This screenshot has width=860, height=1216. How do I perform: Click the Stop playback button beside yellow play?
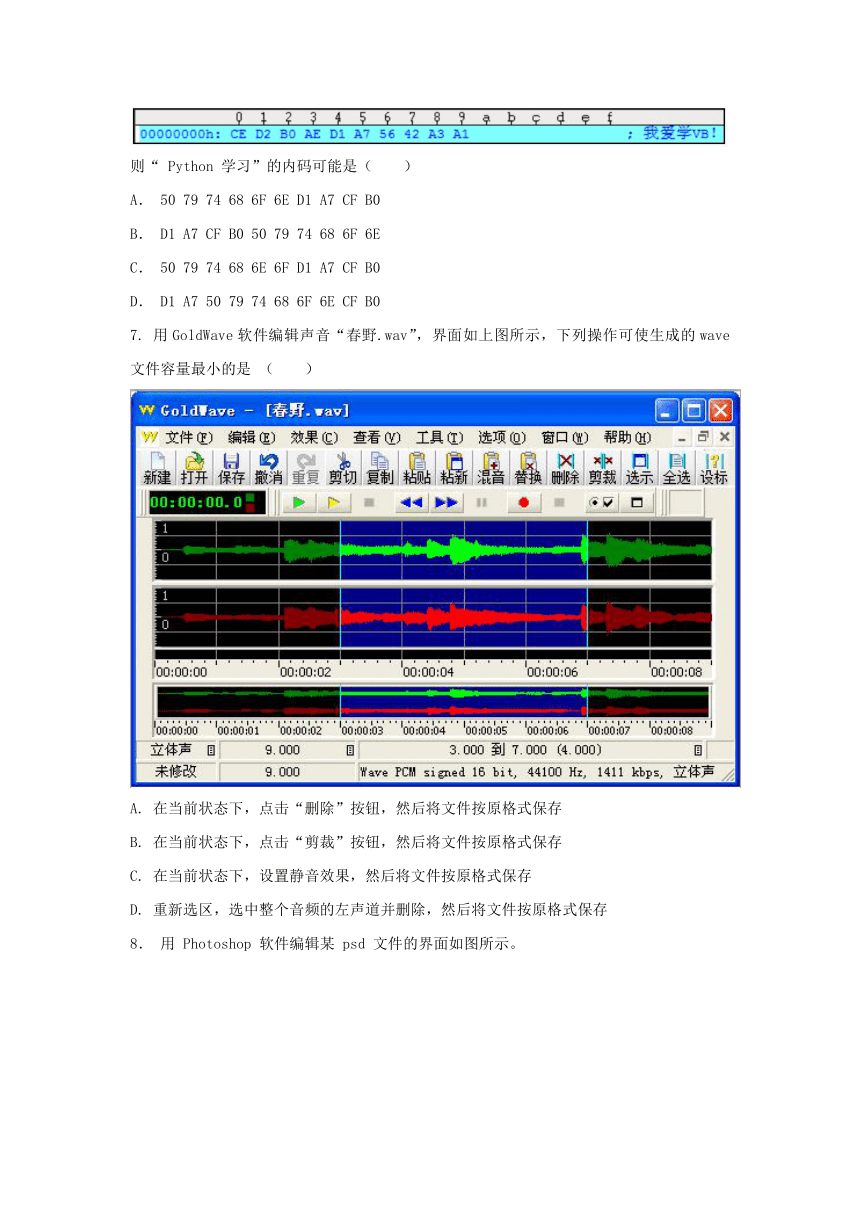(369, 502)
